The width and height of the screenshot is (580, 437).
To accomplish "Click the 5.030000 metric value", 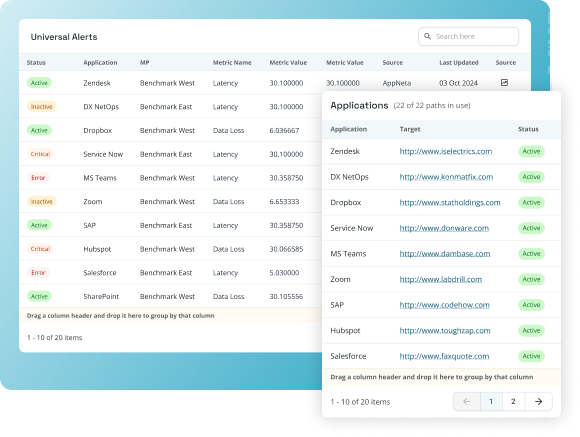I will (284, 273).
